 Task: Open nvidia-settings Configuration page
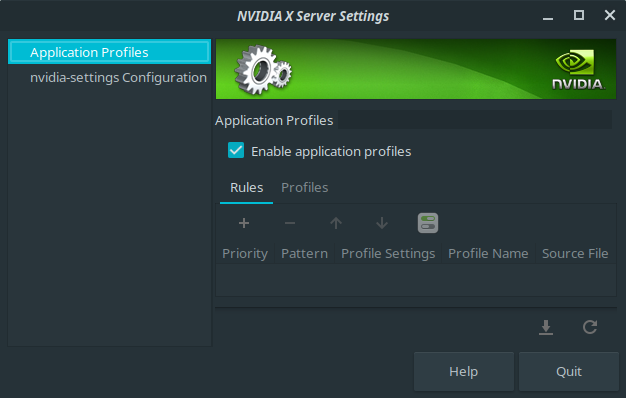pyautogui.click(x=109, y=77)
